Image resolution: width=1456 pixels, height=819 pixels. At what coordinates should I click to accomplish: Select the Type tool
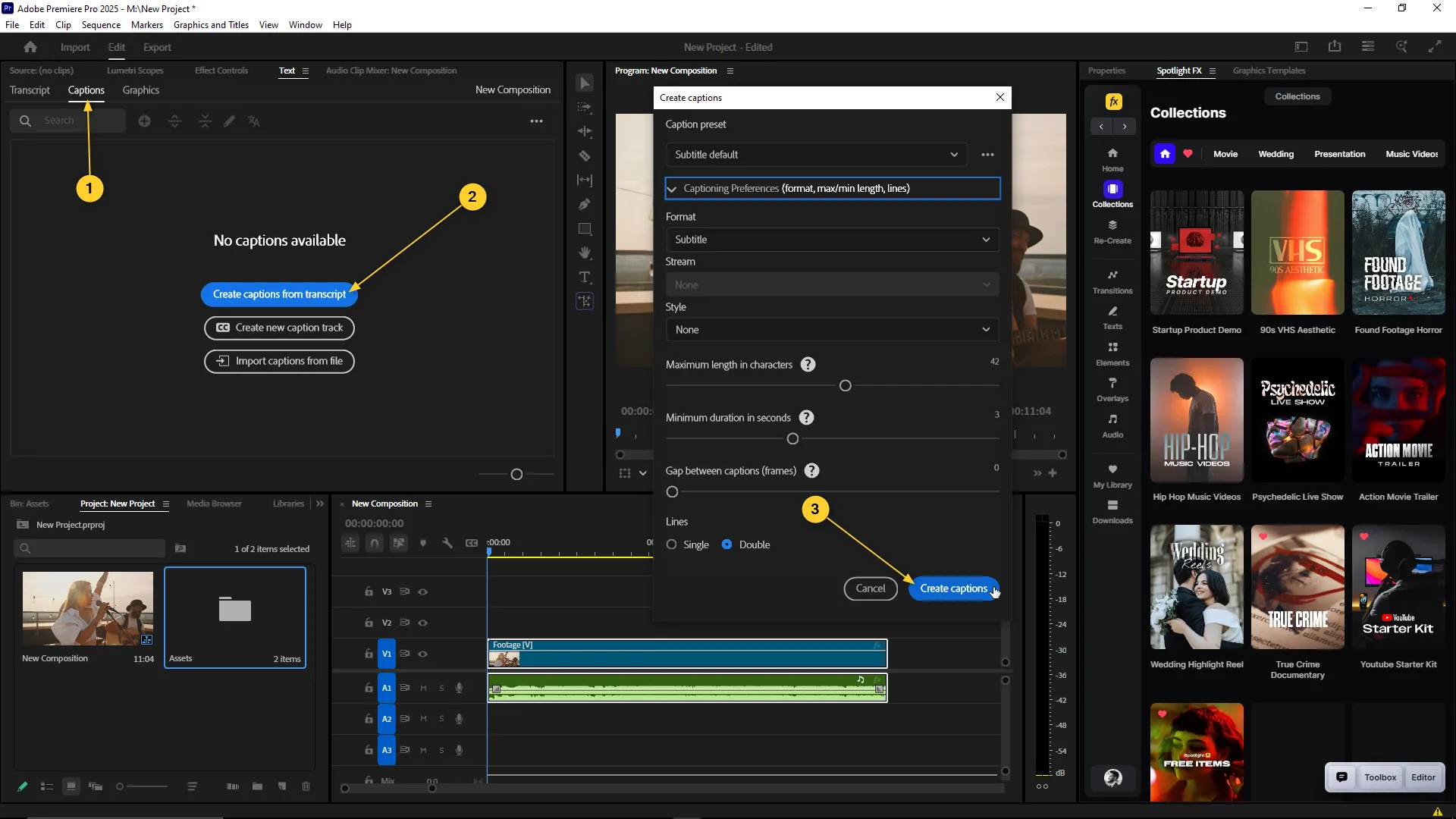585,277
